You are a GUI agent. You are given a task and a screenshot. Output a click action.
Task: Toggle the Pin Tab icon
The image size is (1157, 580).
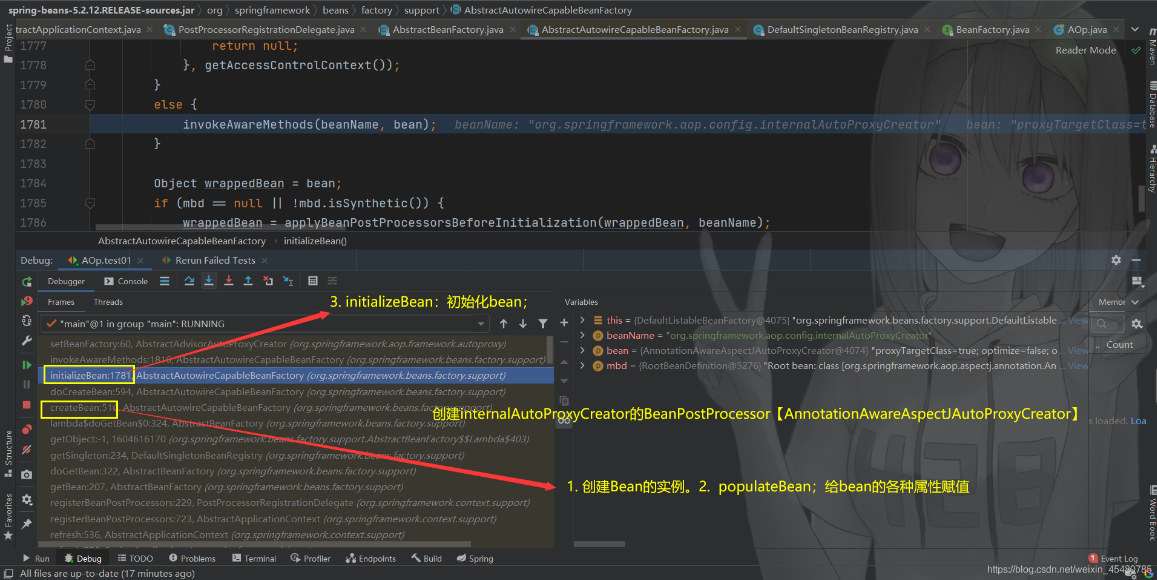[x=27, y=524]
